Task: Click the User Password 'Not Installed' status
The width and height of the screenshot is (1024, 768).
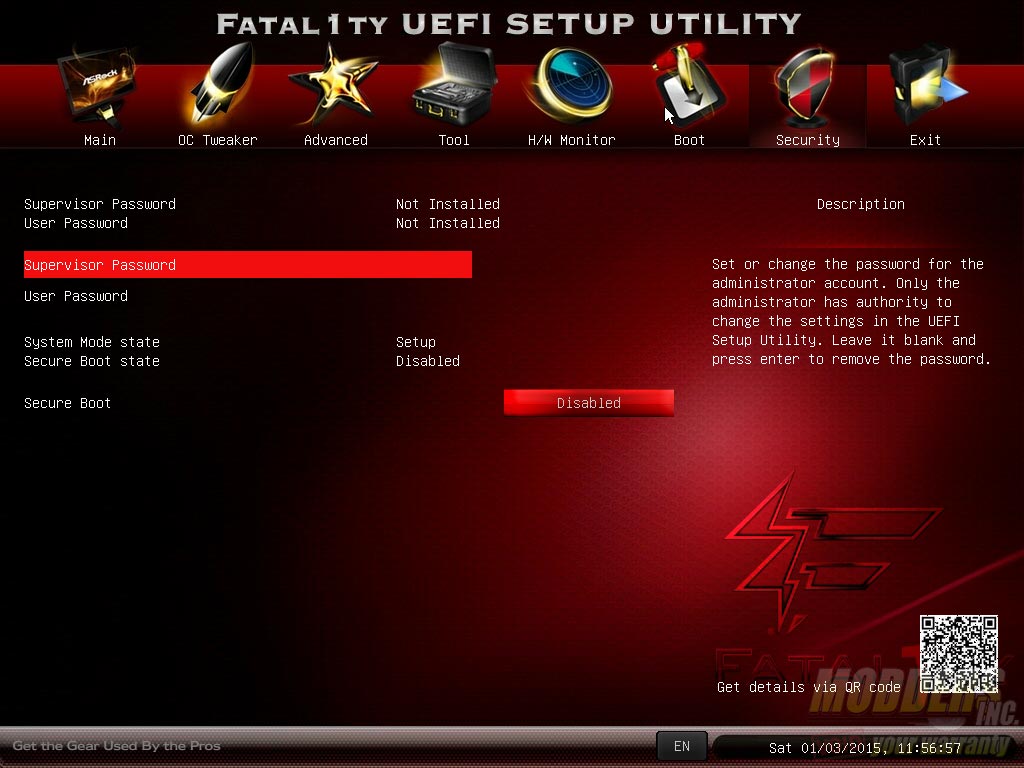Action: [447, 223]
